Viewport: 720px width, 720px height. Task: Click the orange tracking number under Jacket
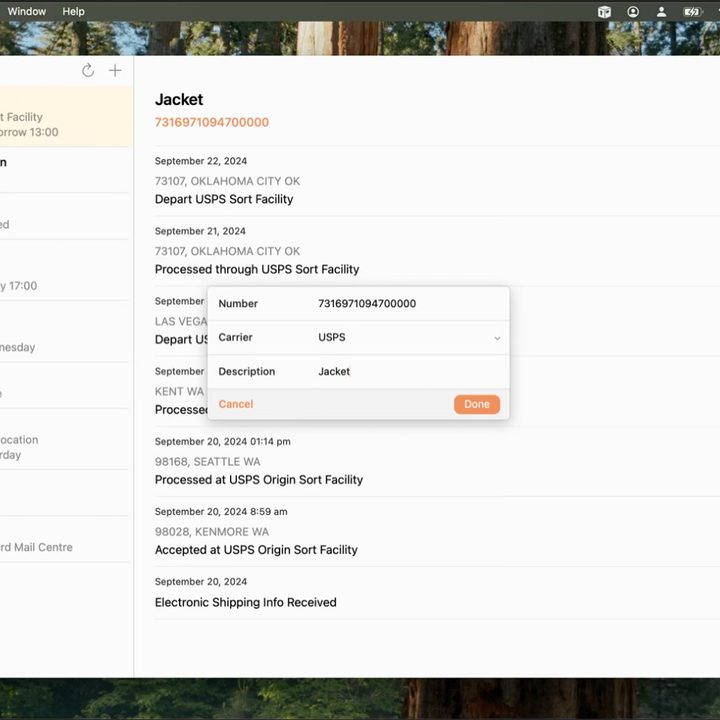tap(212, 122)
